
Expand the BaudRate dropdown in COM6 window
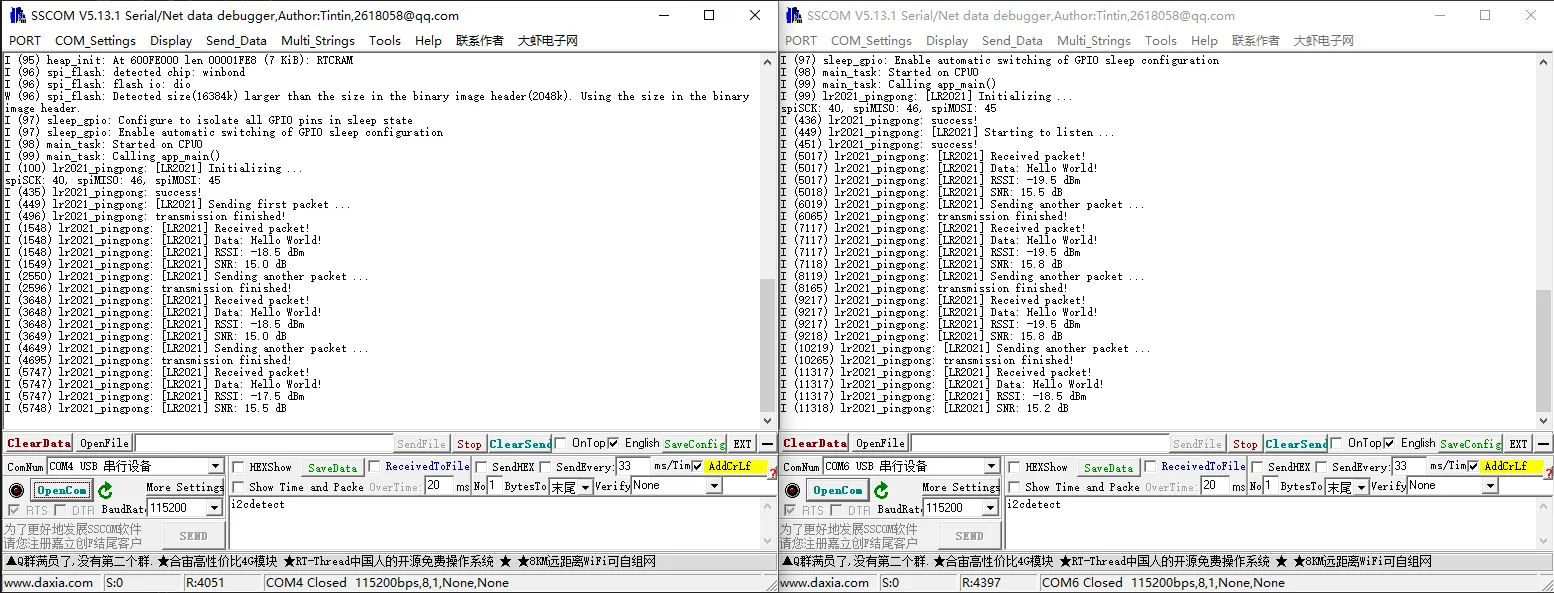pos(990,508)
